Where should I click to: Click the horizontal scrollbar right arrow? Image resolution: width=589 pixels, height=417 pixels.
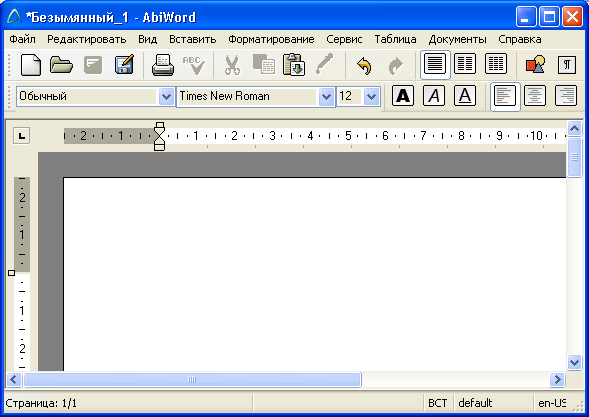point(557,379)
